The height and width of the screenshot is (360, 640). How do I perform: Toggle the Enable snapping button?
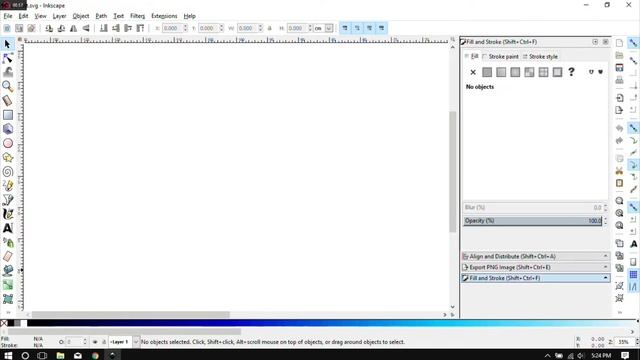[633, 43]
